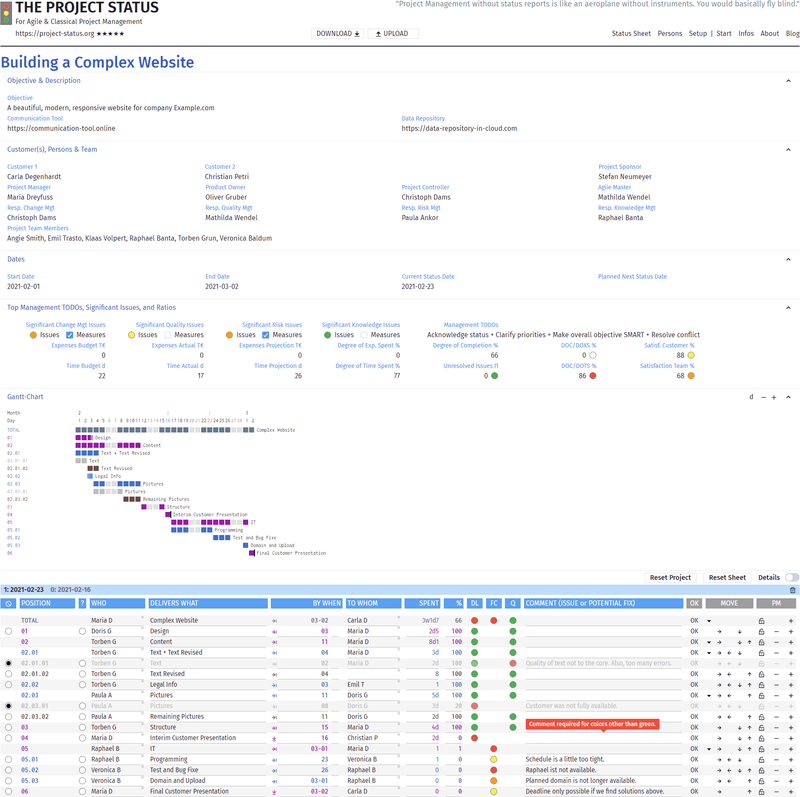Click the clock icon in the table header

point(9,604)
